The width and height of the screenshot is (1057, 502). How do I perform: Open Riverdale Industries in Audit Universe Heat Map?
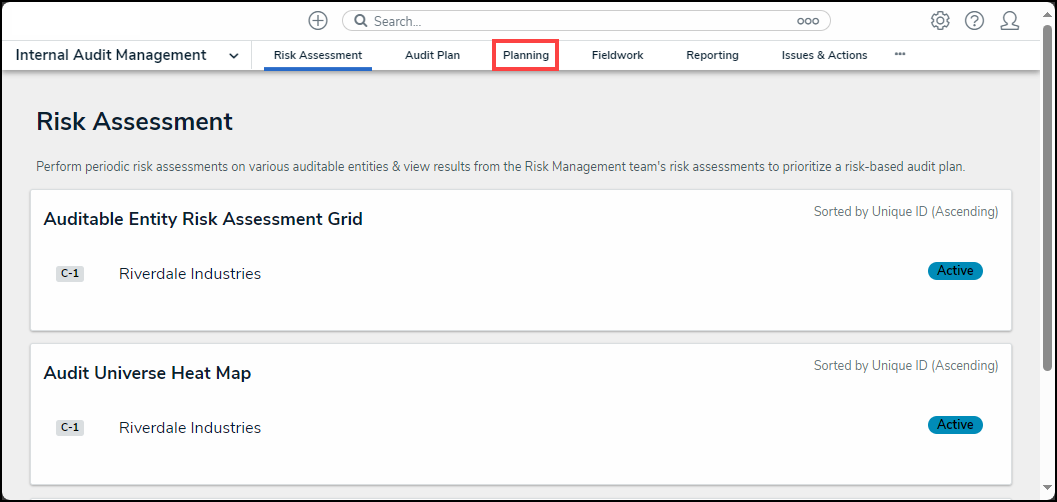(x=190, y=428)
